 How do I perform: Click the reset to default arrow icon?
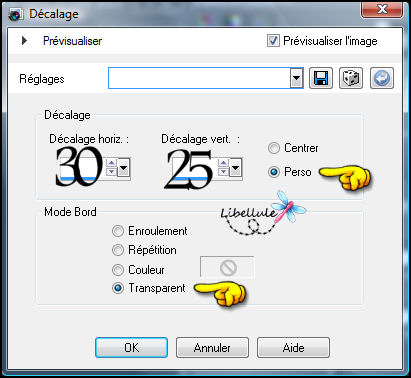pos(382,78)
